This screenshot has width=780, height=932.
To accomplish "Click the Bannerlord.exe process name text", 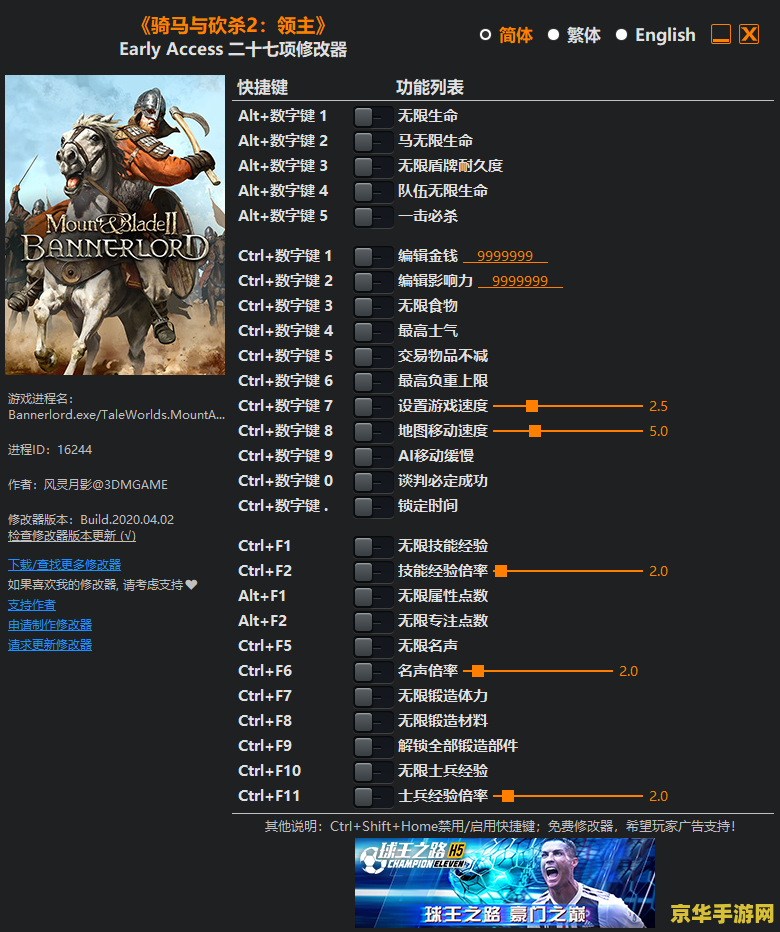I will pyautogui.click(x=117, y=414).
